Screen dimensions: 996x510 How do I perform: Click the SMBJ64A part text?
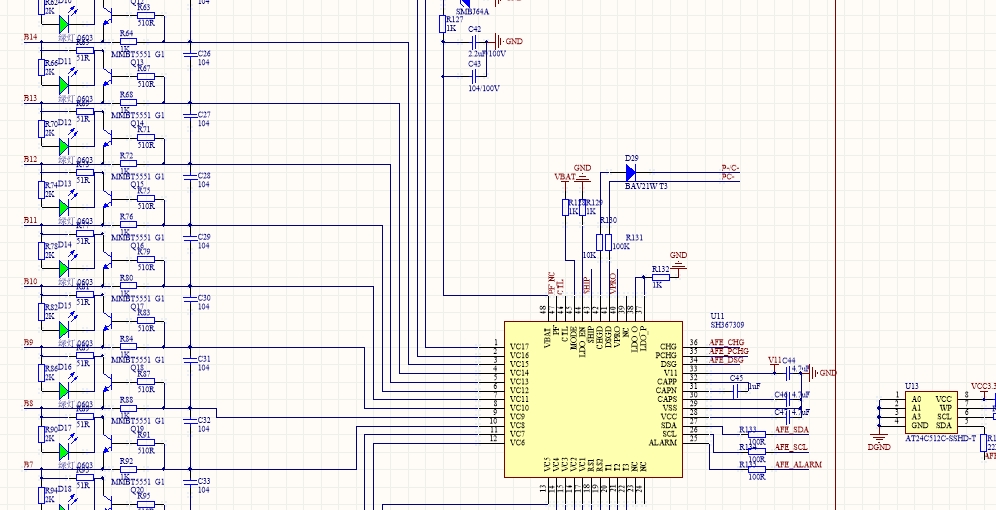473,11
